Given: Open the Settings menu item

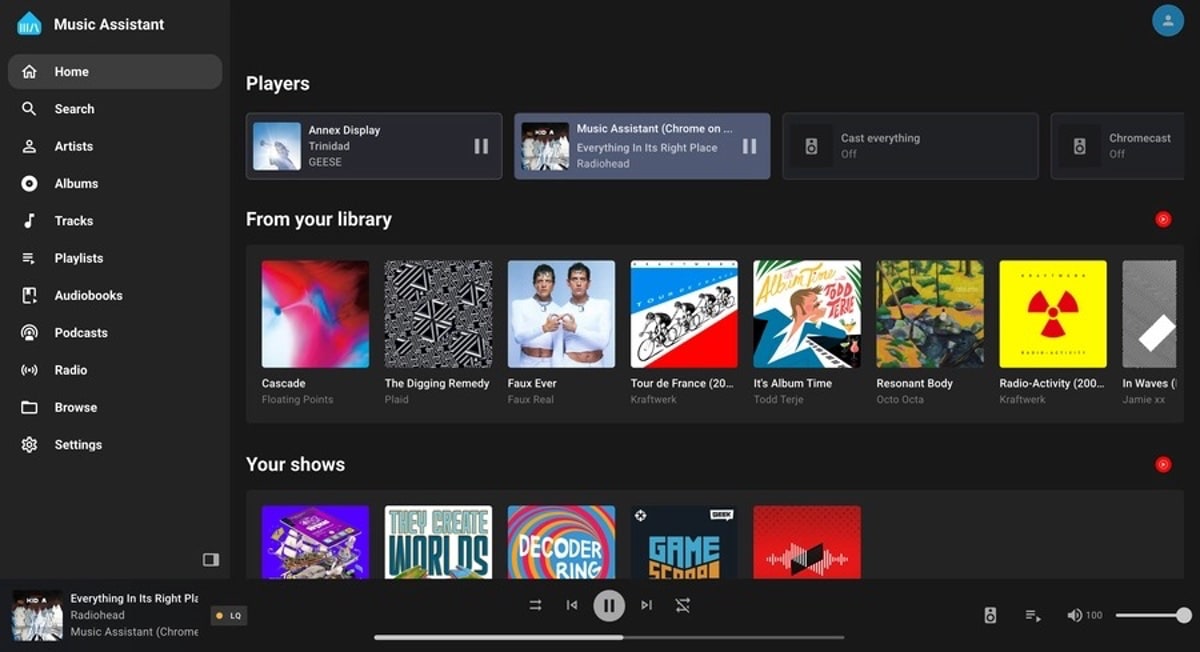Looking at the screenshot, I should 78,445.
